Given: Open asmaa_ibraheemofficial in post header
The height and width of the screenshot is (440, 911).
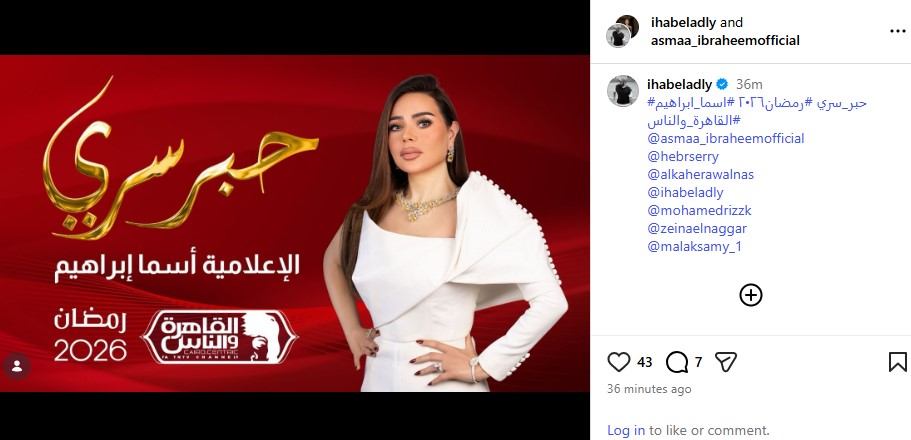Looking at the screenshot, I should pos(725,40).
